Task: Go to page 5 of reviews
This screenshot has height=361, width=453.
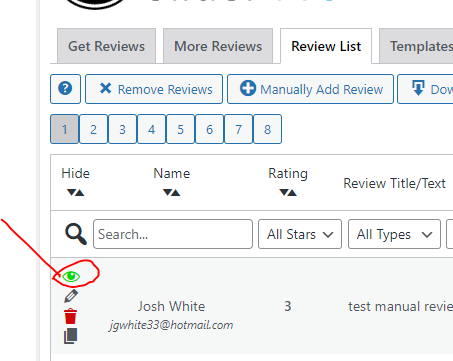Action: point(181,129)
